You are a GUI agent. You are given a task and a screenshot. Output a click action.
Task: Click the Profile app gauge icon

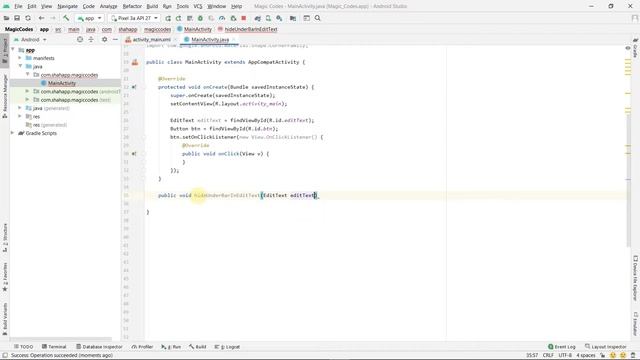(x=222, y=18)
